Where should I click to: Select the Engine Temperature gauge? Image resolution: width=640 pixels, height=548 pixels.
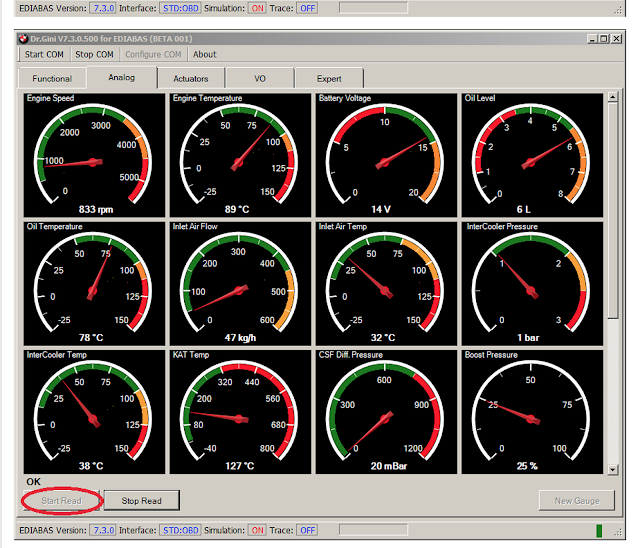tap(240, 155)
